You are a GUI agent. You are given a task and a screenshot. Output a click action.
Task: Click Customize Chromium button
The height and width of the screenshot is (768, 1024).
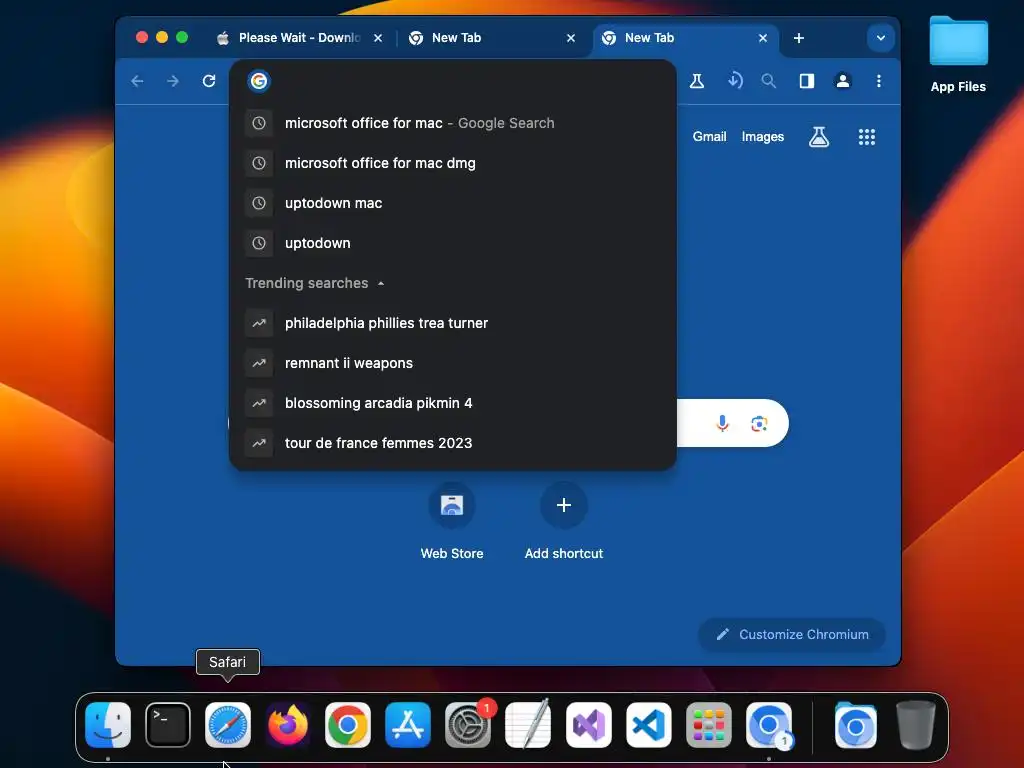coord(792,634)
